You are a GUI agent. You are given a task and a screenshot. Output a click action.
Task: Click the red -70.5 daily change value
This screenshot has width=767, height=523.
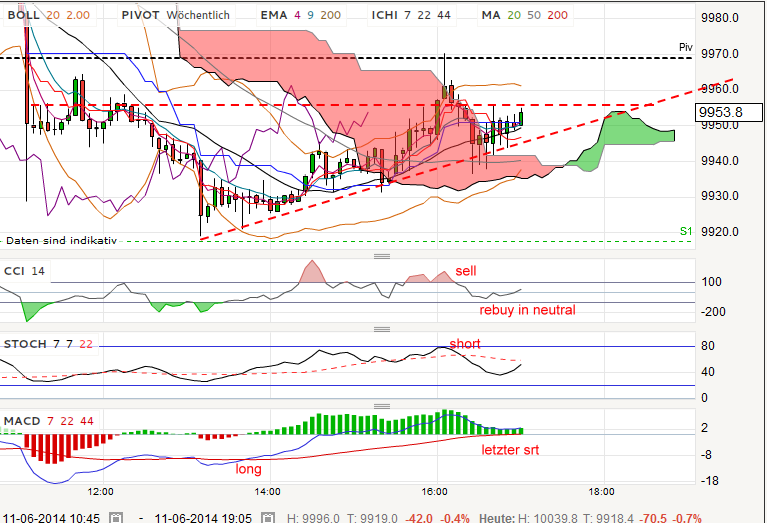654,518
